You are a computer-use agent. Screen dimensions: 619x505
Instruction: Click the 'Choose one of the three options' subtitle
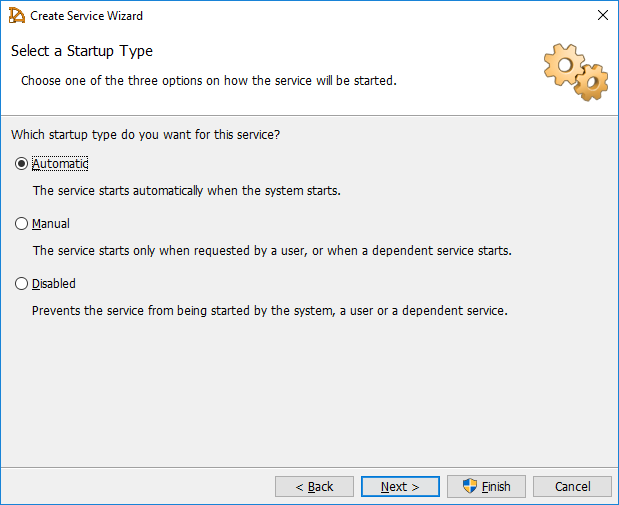(209, 80)
